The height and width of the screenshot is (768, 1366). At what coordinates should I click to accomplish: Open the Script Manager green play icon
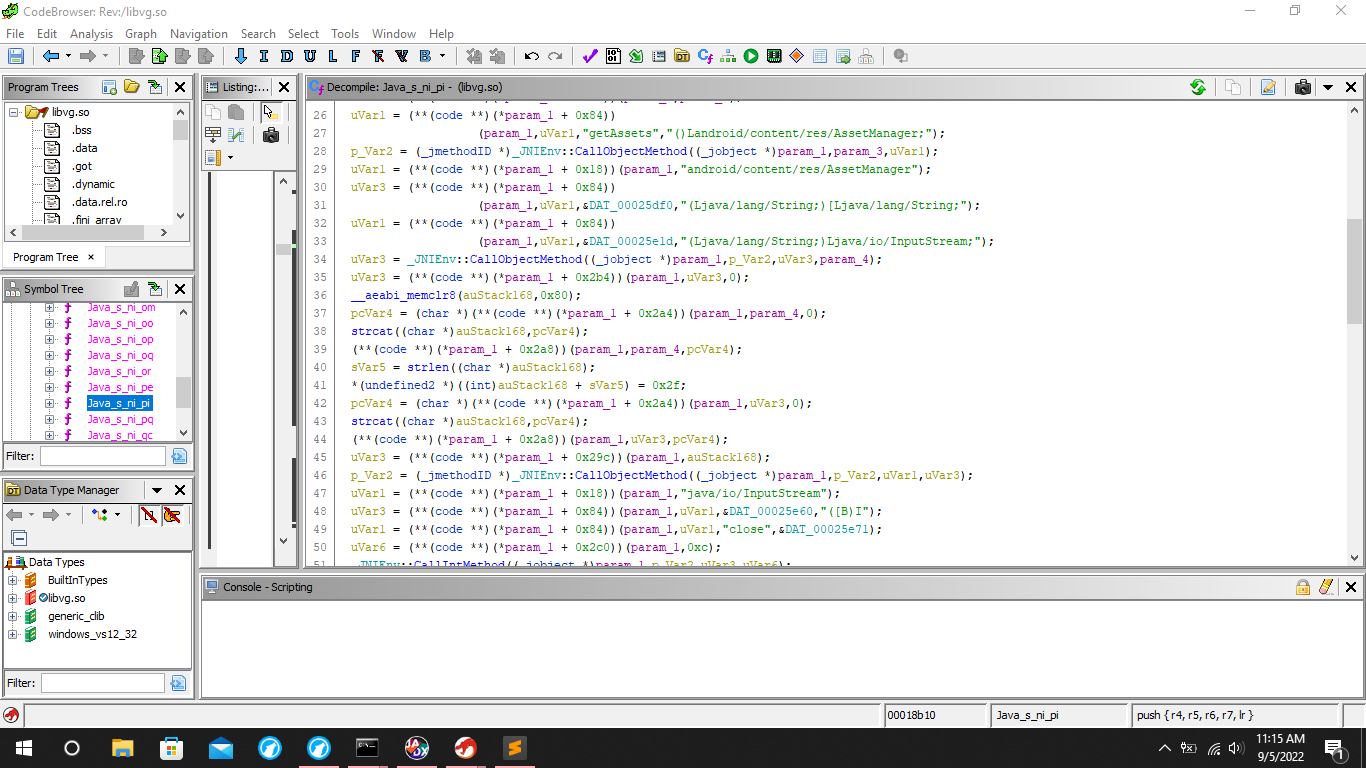(751, 57)
